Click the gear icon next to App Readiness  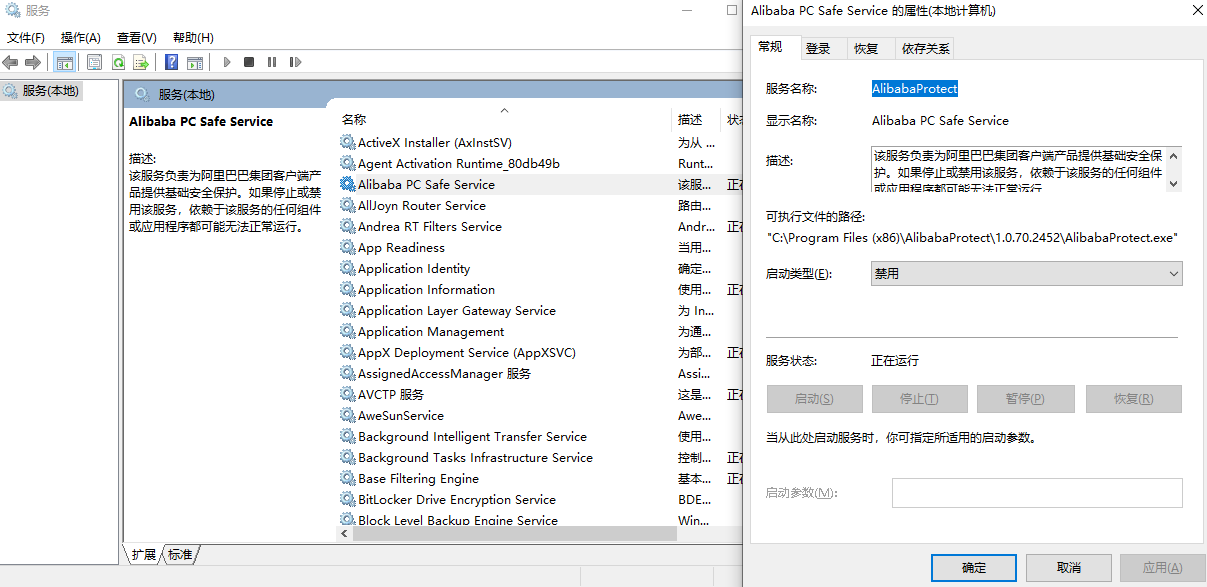348,248
